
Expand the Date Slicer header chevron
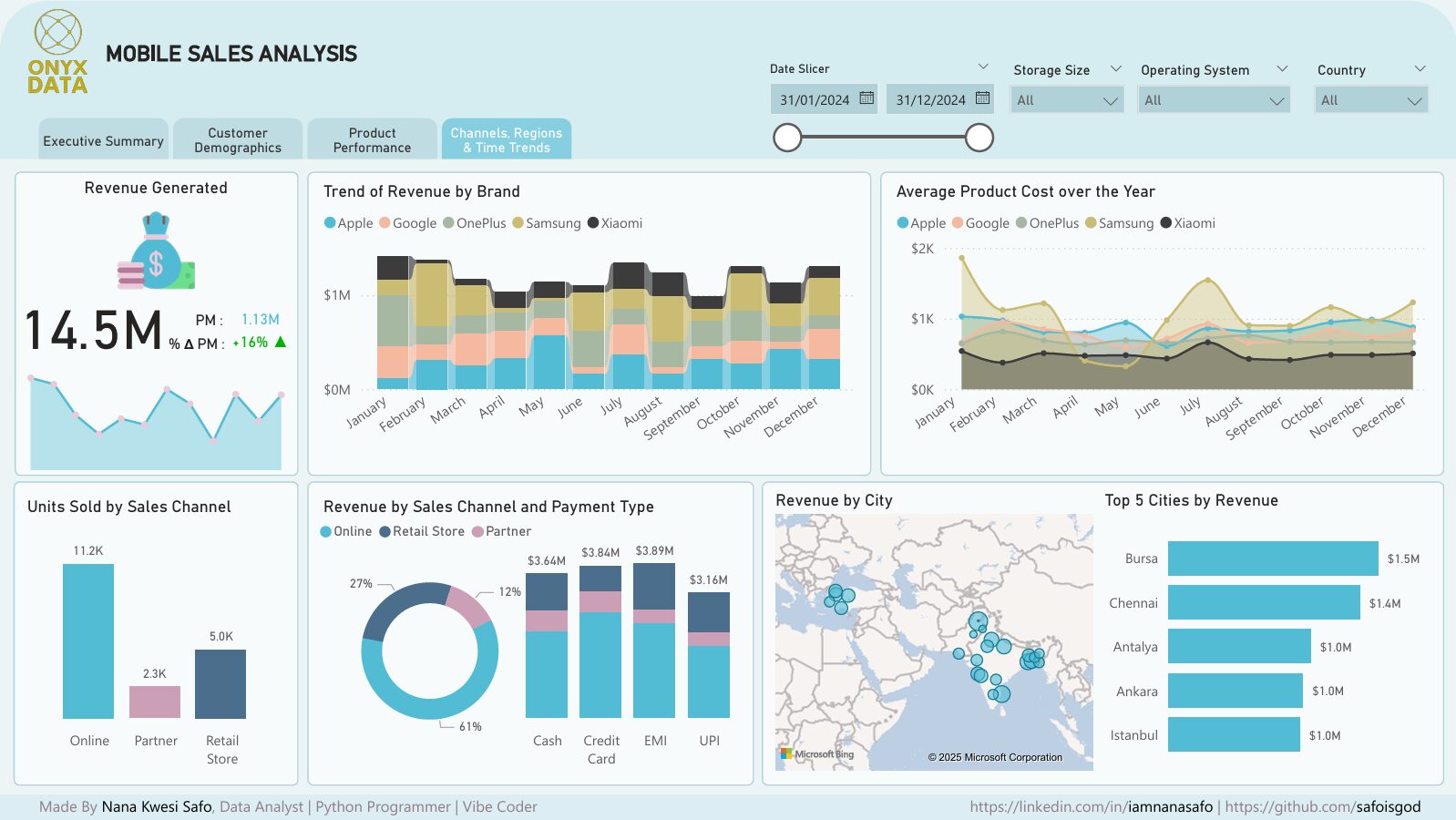tap(983, 67)
